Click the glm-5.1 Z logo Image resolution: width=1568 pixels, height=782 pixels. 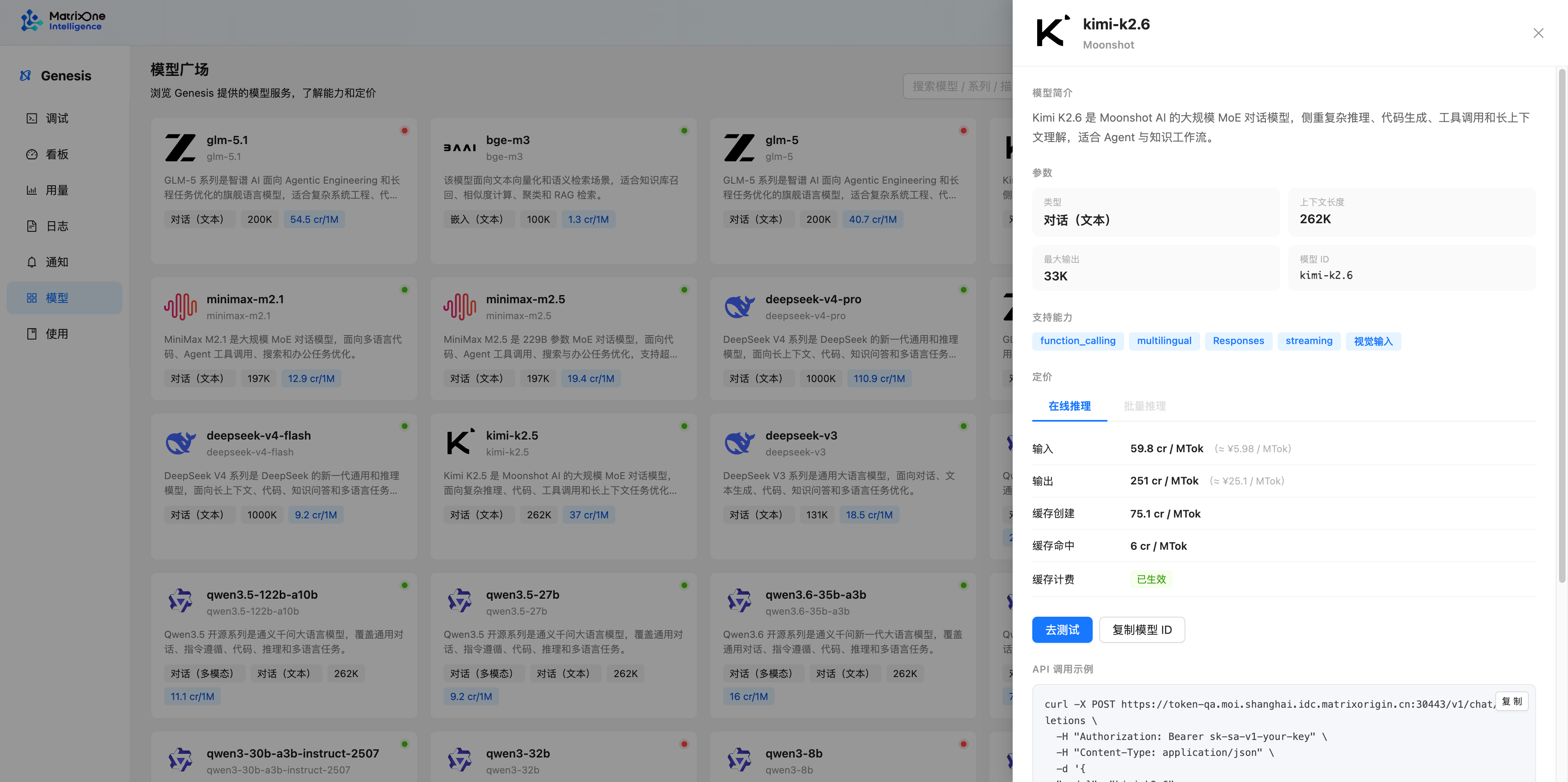(180, 148)
